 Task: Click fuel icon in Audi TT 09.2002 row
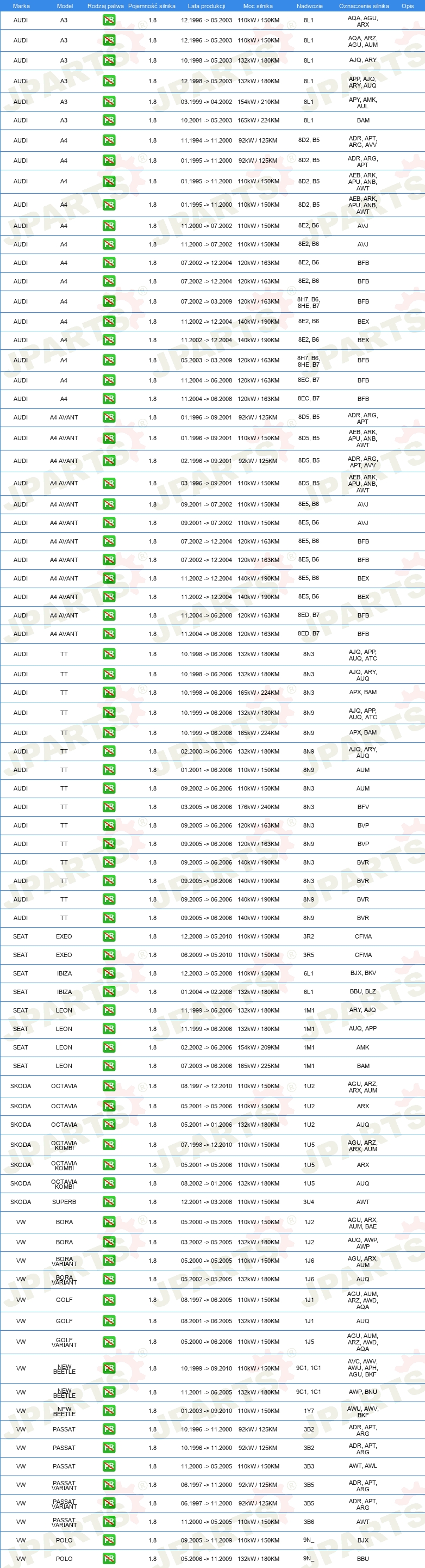click(x=109, y=788)
